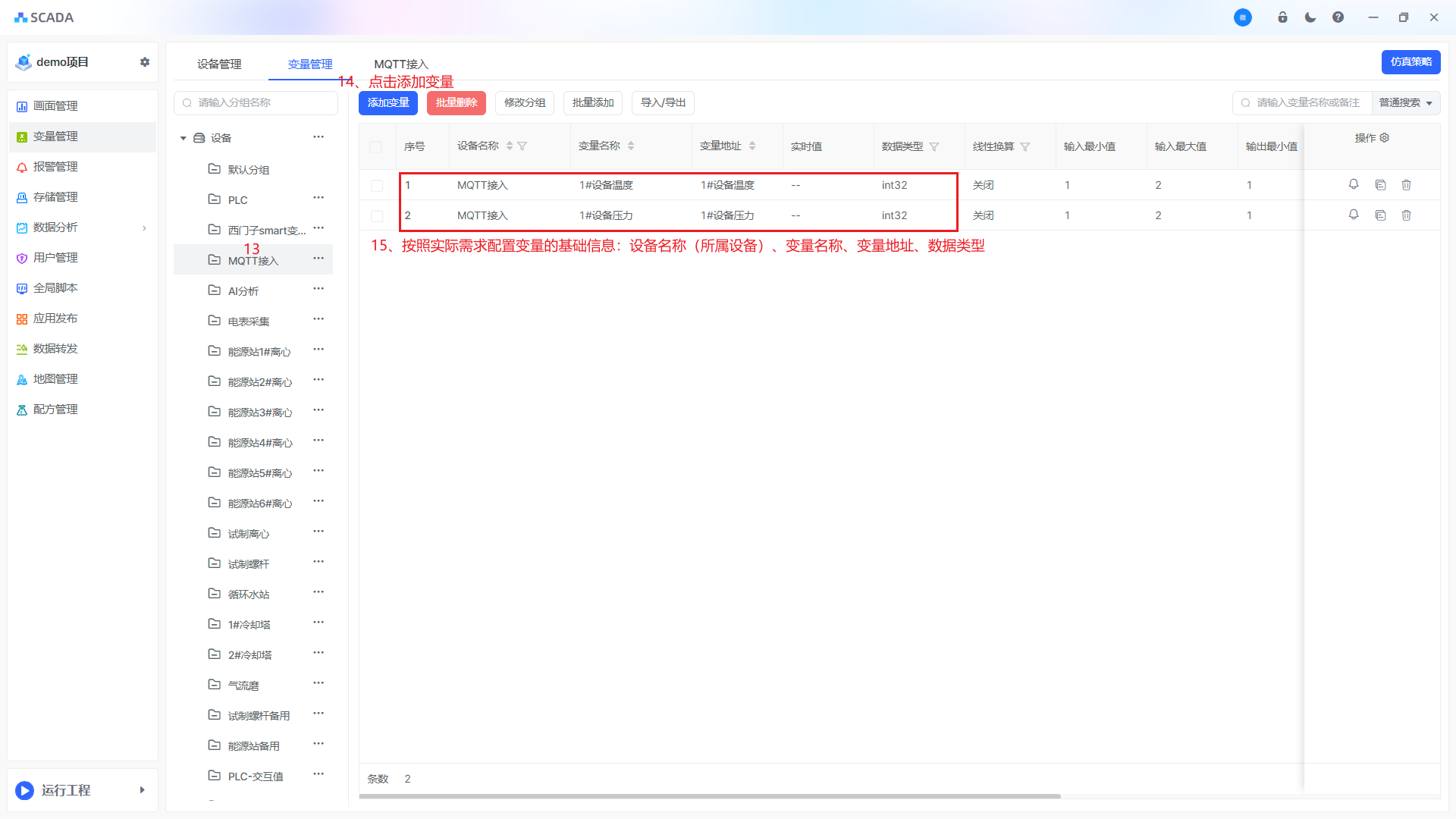Collapse the 设备 tree node
This screenshot has height=819, width=1456.
[x=183, y=138]
